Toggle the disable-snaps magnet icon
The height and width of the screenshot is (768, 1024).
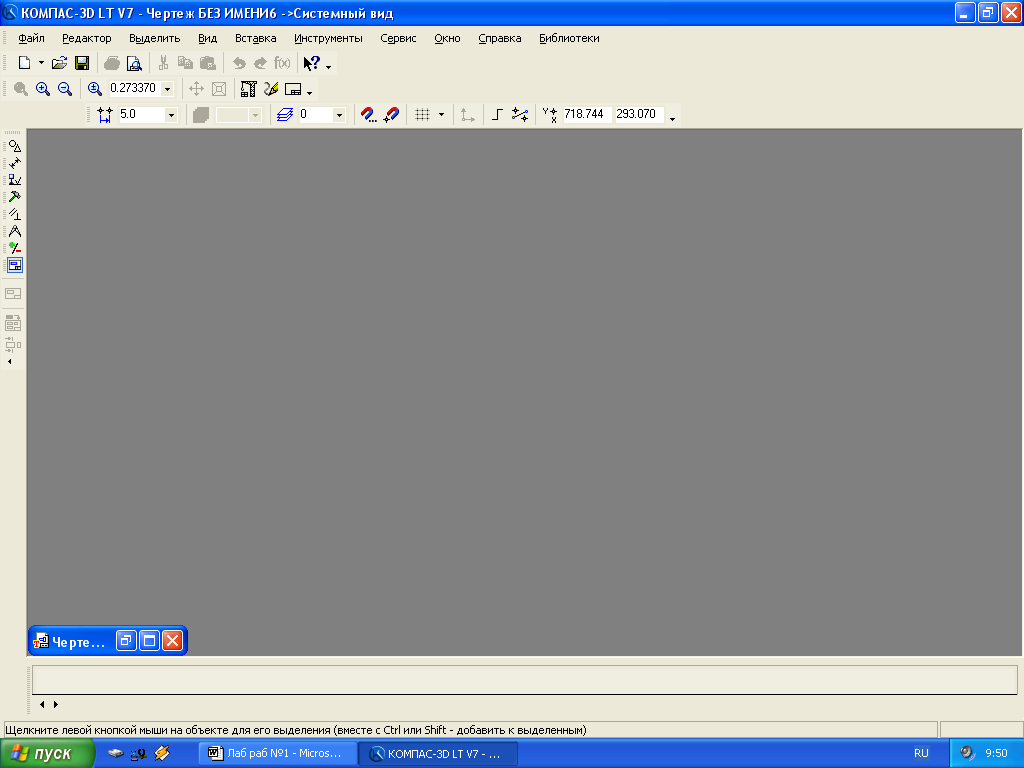(x=391, y=115)
